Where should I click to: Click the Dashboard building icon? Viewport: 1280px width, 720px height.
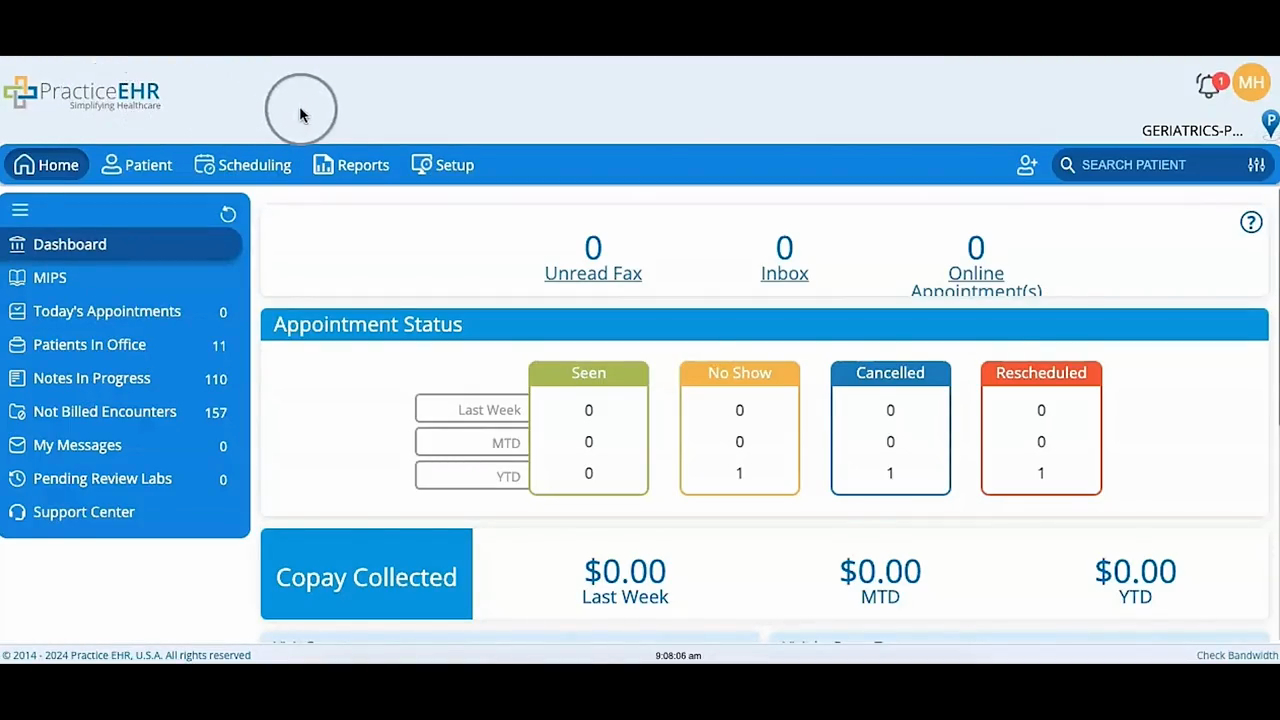click(x=17, y=244)
